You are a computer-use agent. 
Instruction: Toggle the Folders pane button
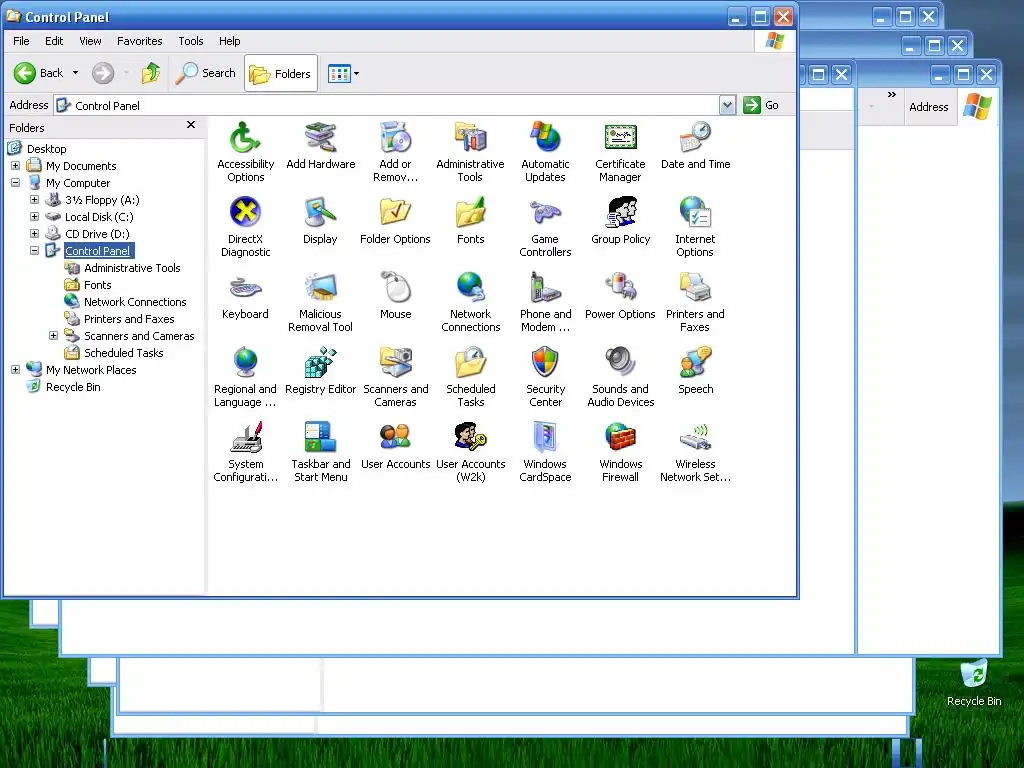coord(281,73)
